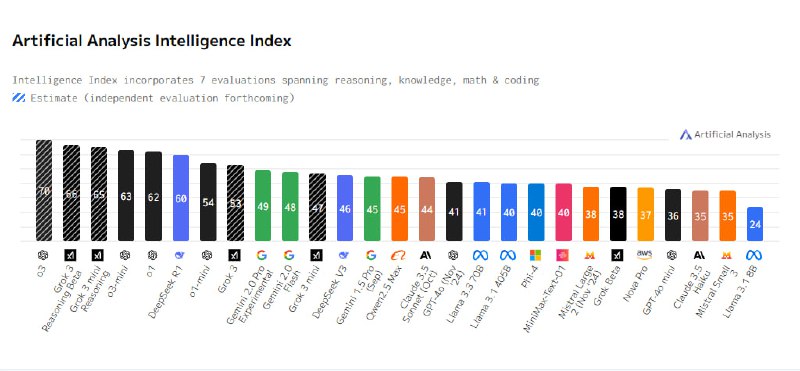
Task: Click the MiniMax icon for MiniMax-Text-01
Action: click(562, 255)
